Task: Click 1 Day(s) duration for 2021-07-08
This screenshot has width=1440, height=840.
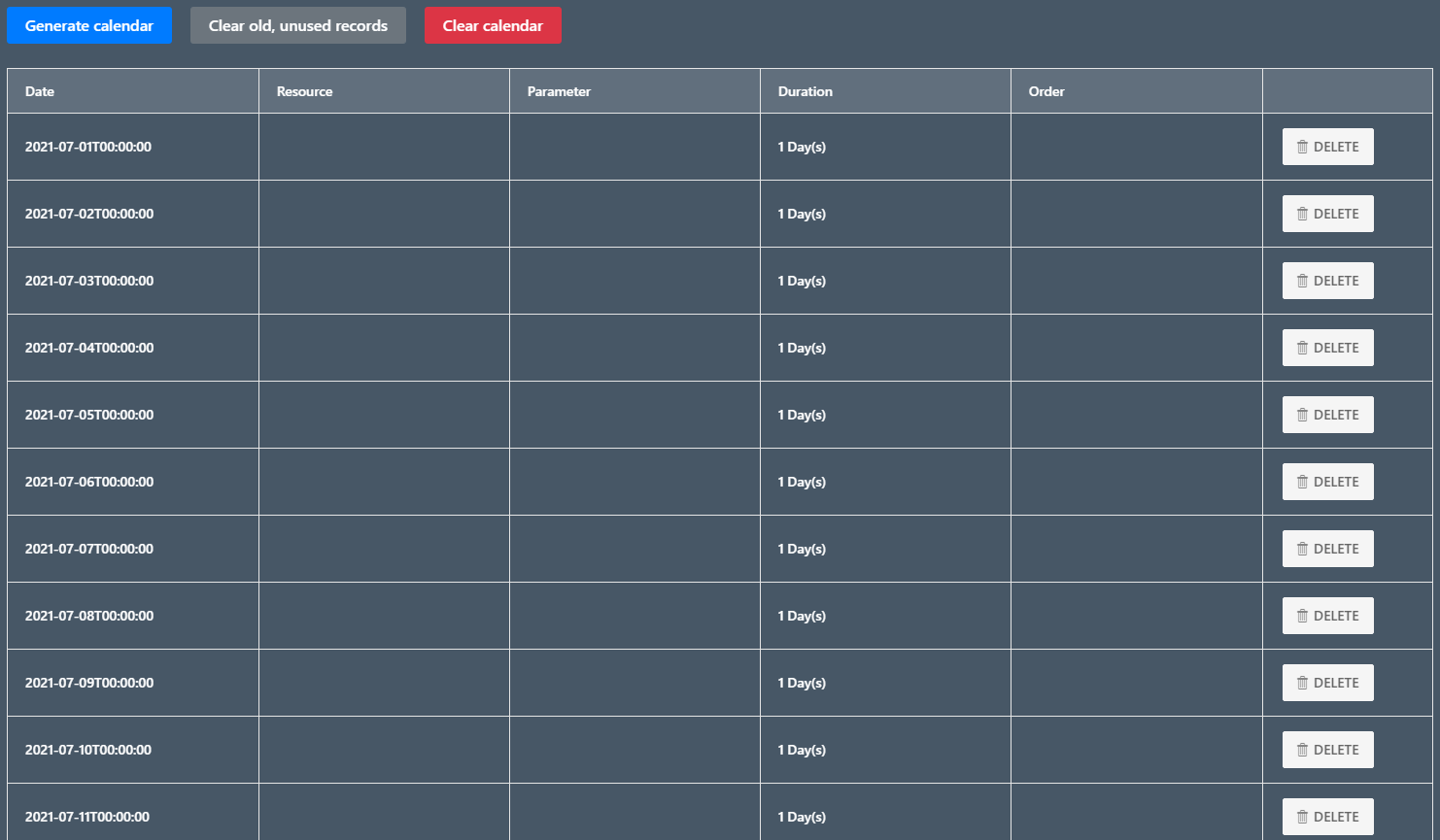Action: click(x=802, y=616)
